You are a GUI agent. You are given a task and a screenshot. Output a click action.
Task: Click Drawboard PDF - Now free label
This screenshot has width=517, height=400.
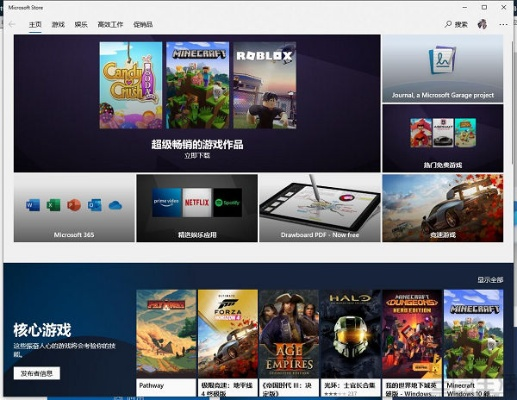pyautogui.click(x=320, y=235)
